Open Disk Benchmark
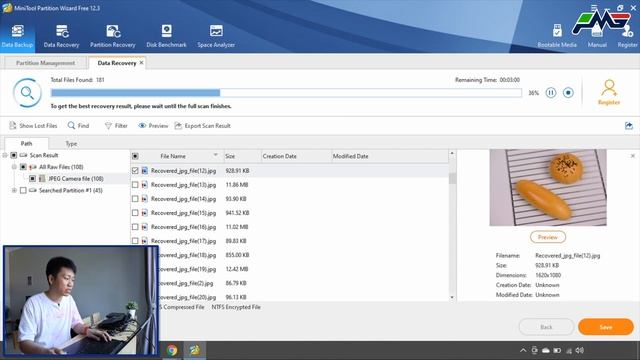Image resolution: width=640 pixels, height=360 pixels. [166, 36]
